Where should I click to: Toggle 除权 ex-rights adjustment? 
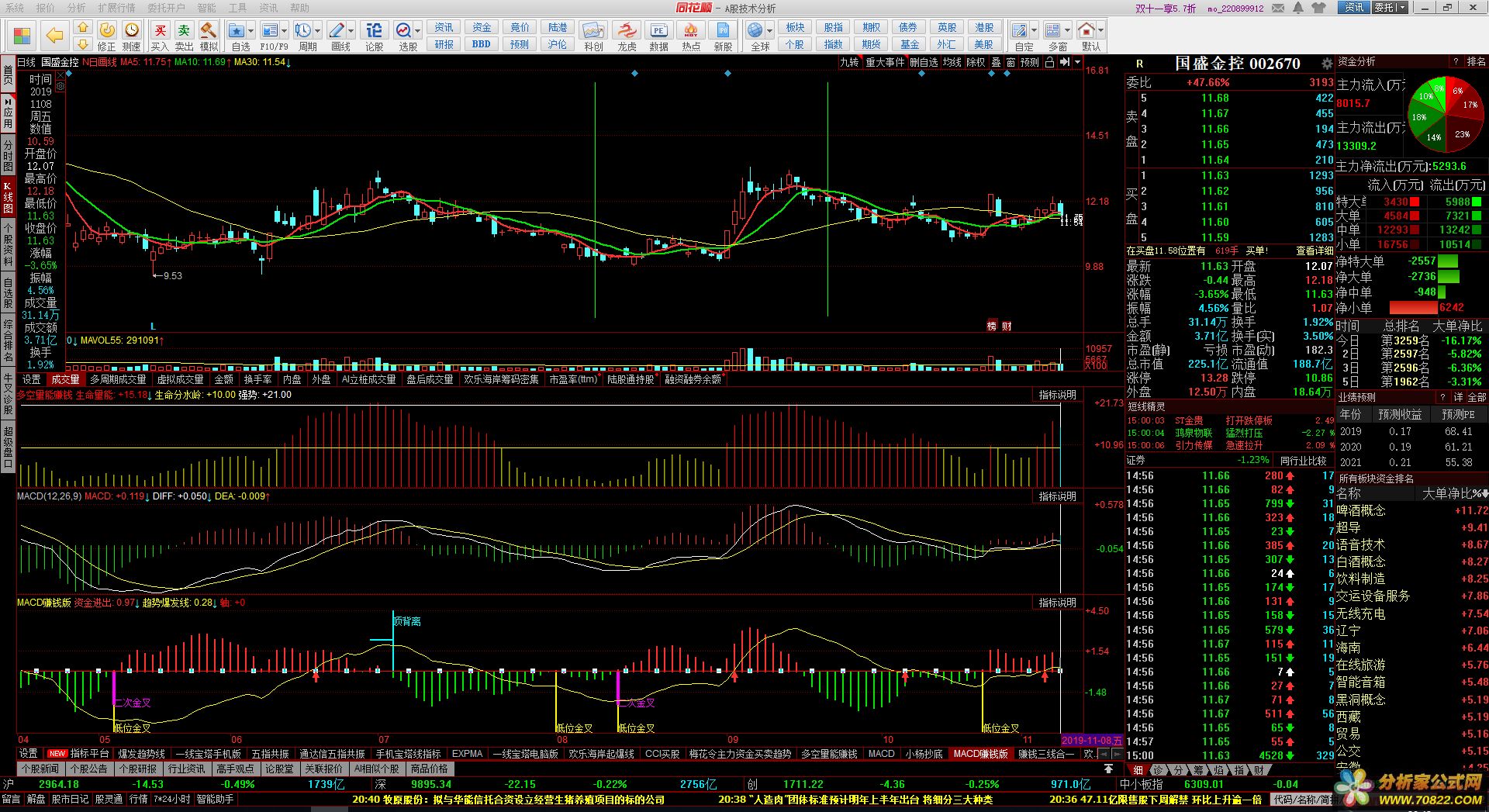point(976,62)
